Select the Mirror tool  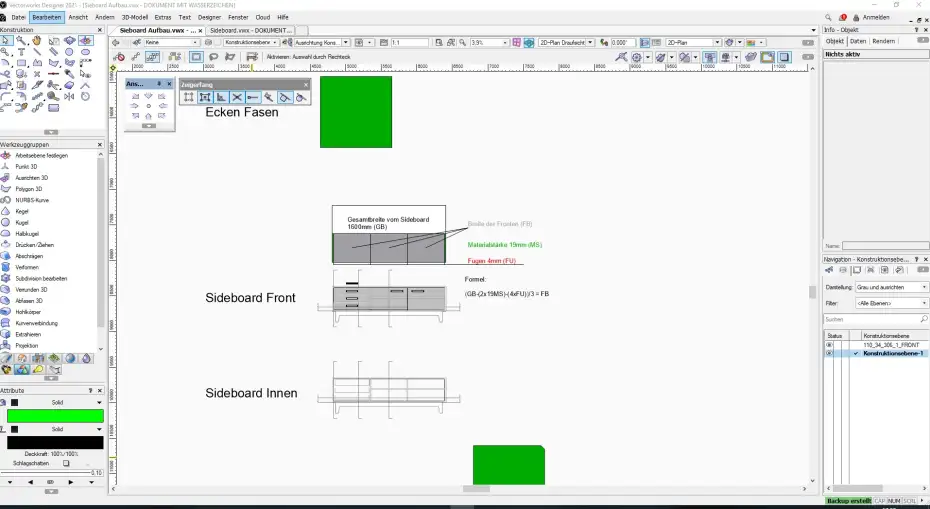pyautogui.click(x=69, y=96)
